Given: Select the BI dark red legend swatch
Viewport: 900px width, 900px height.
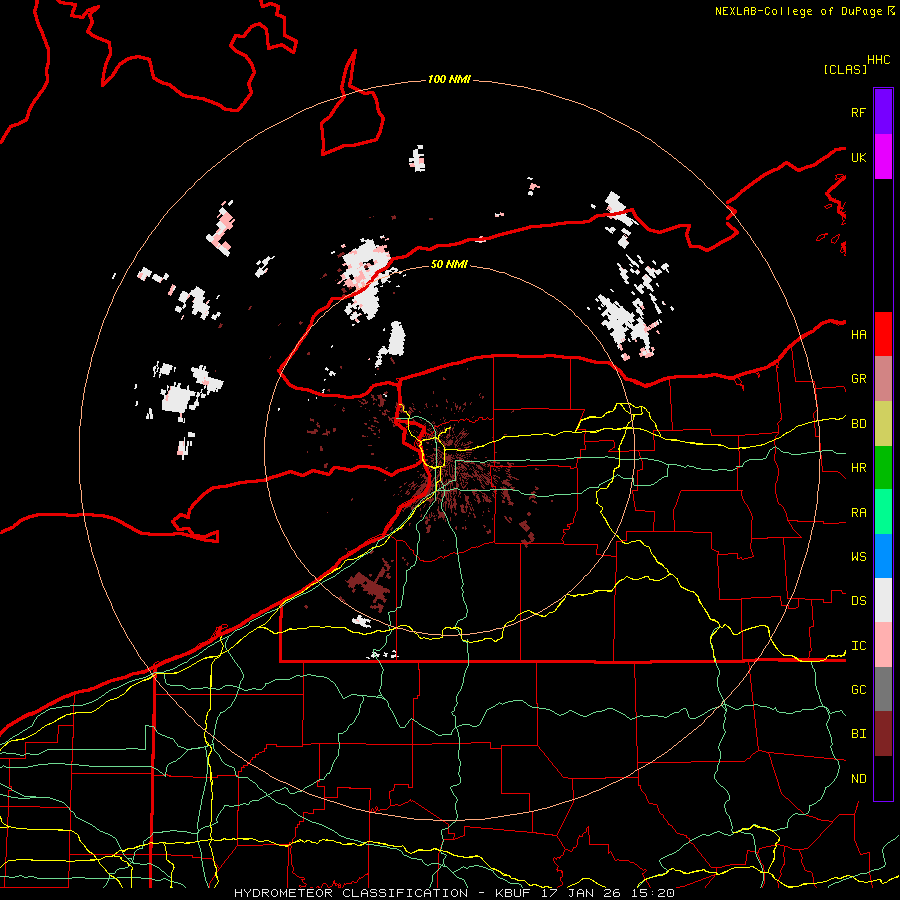Looking at the screenshot, I should point(883,734).
